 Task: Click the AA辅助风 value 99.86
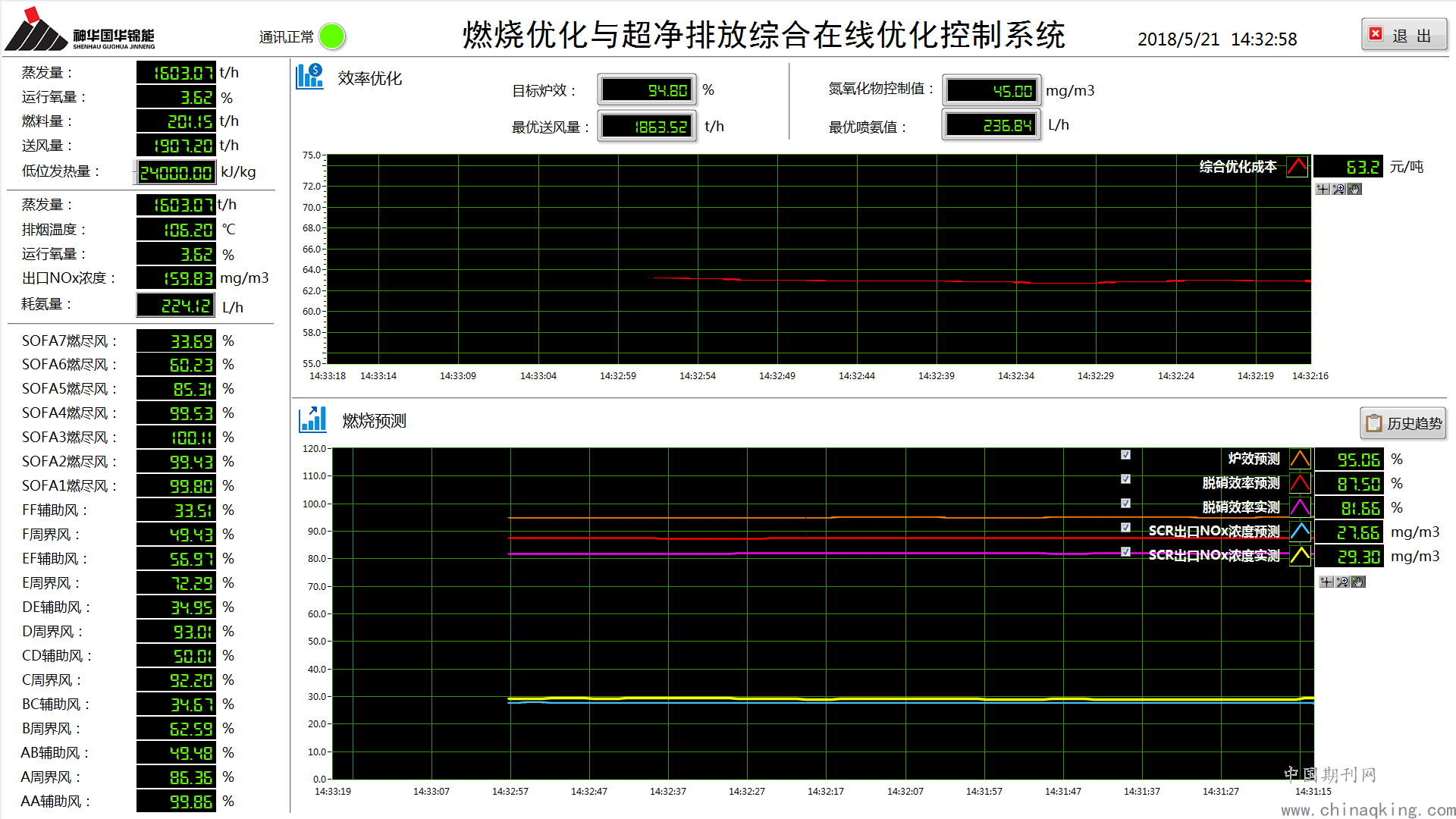176,802
